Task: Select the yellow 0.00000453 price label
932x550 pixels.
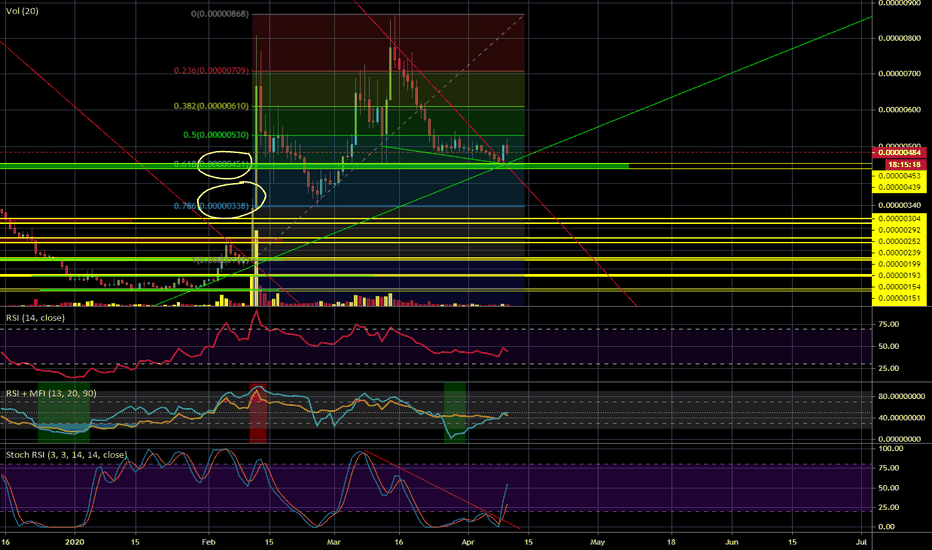Action: [899, 176]
